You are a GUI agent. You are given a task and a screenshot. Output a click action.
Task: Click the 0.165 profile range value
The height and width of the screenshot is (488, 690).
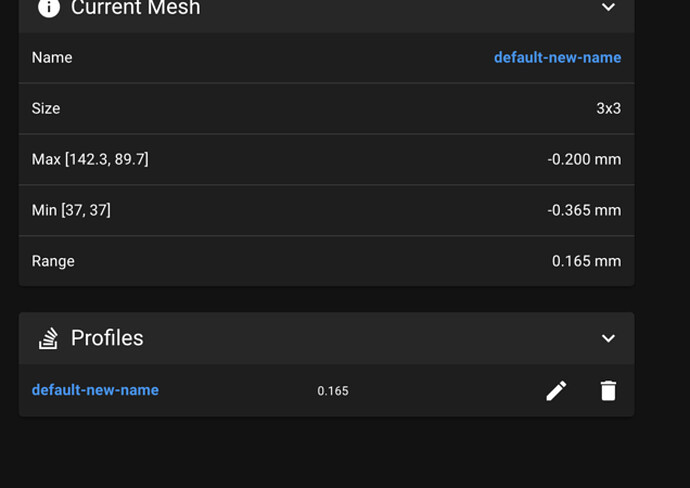333,391
